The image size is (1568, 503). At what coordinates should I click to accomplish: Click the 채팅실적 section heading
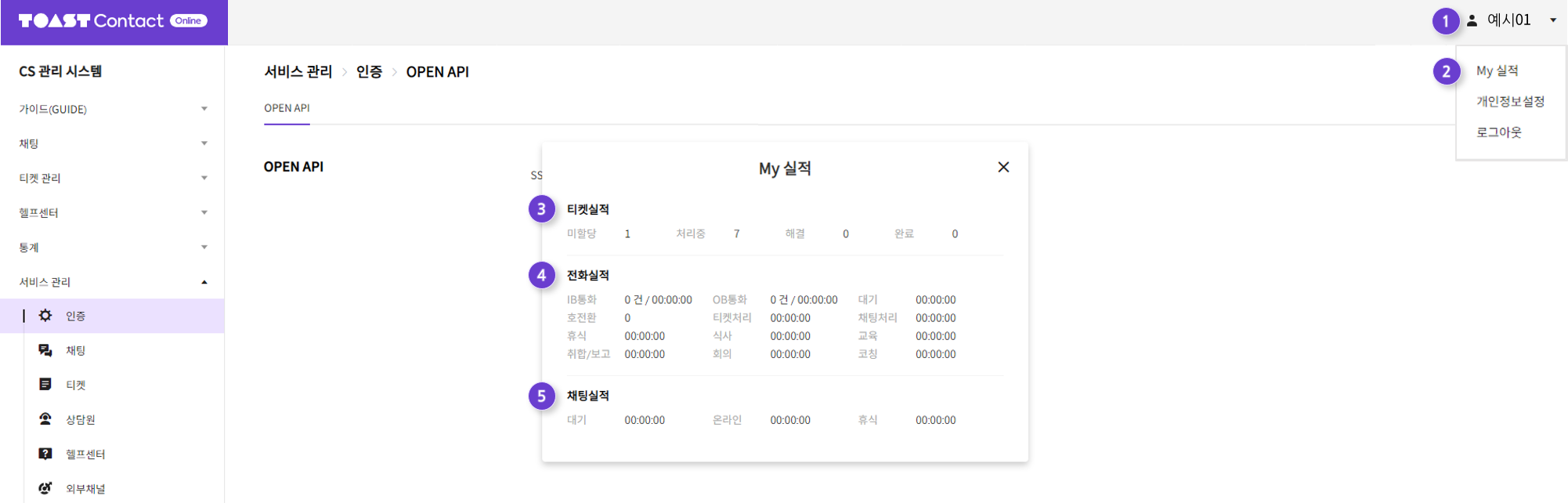588,396
